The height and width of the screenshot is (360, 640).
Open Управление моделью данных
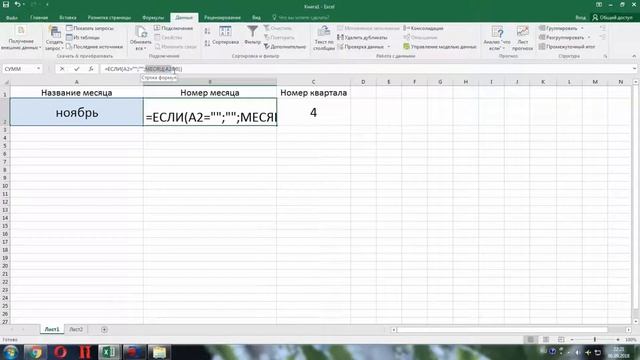[440, 47]
